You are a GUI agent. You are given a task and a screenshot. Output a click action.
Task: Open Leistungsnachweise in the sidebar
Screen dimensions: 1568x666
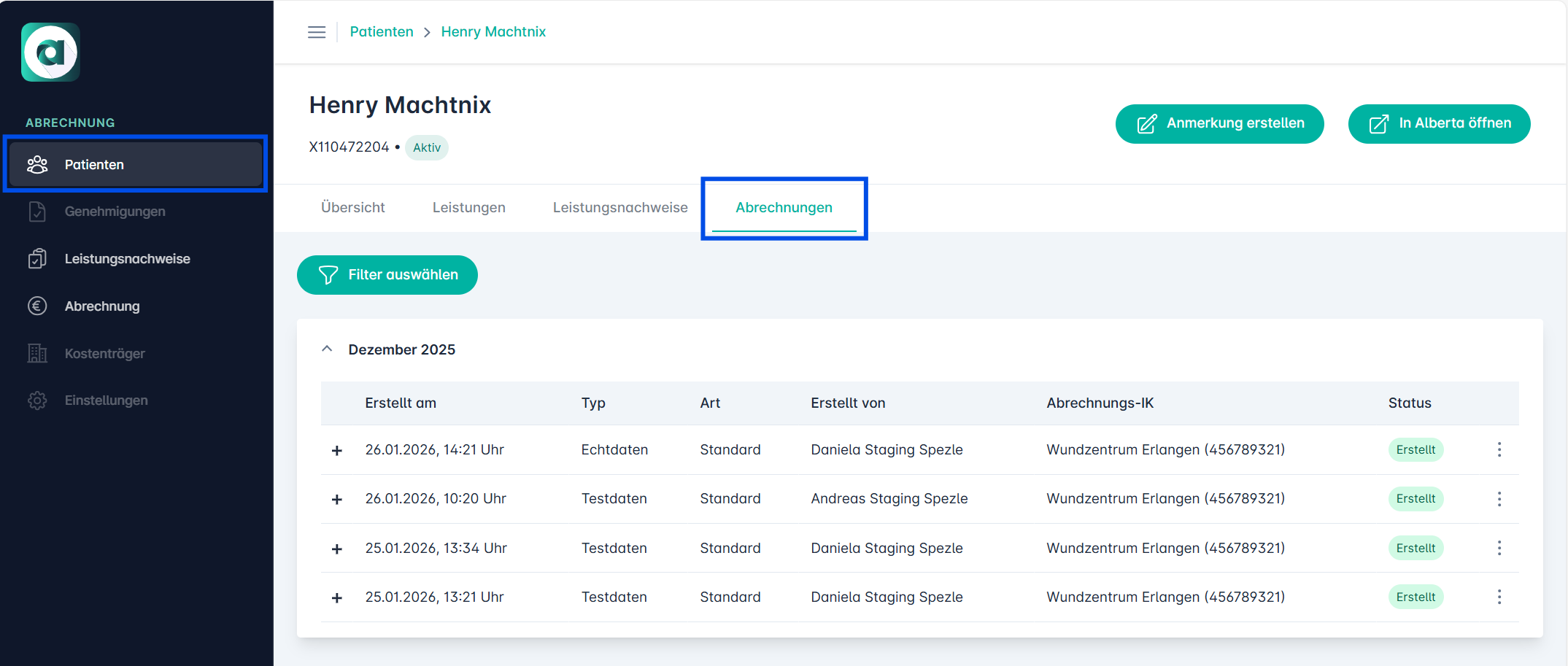(127, 259)
